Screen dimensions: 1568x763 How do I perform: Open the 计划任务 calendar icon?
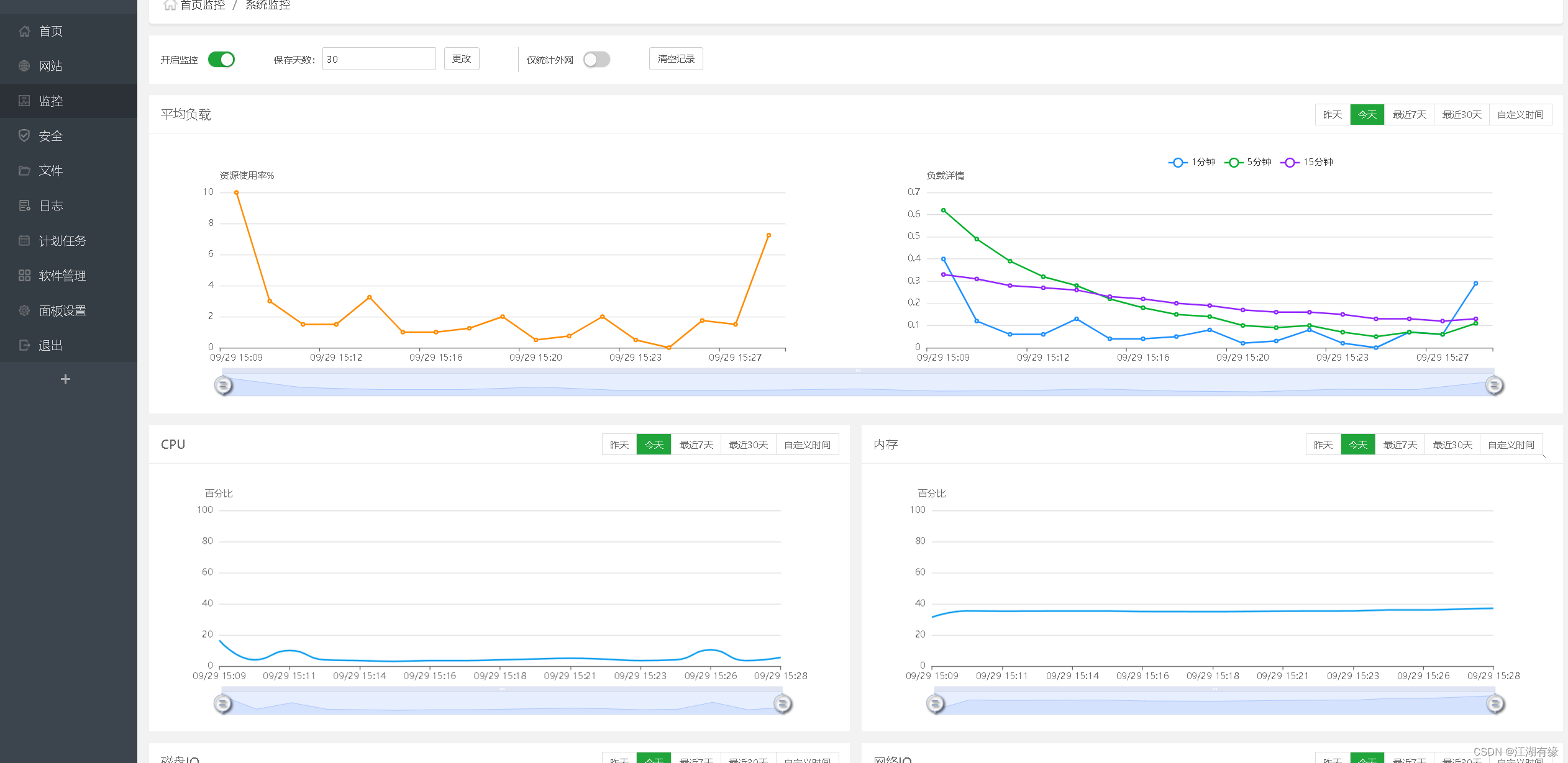(x=24, y=240)
